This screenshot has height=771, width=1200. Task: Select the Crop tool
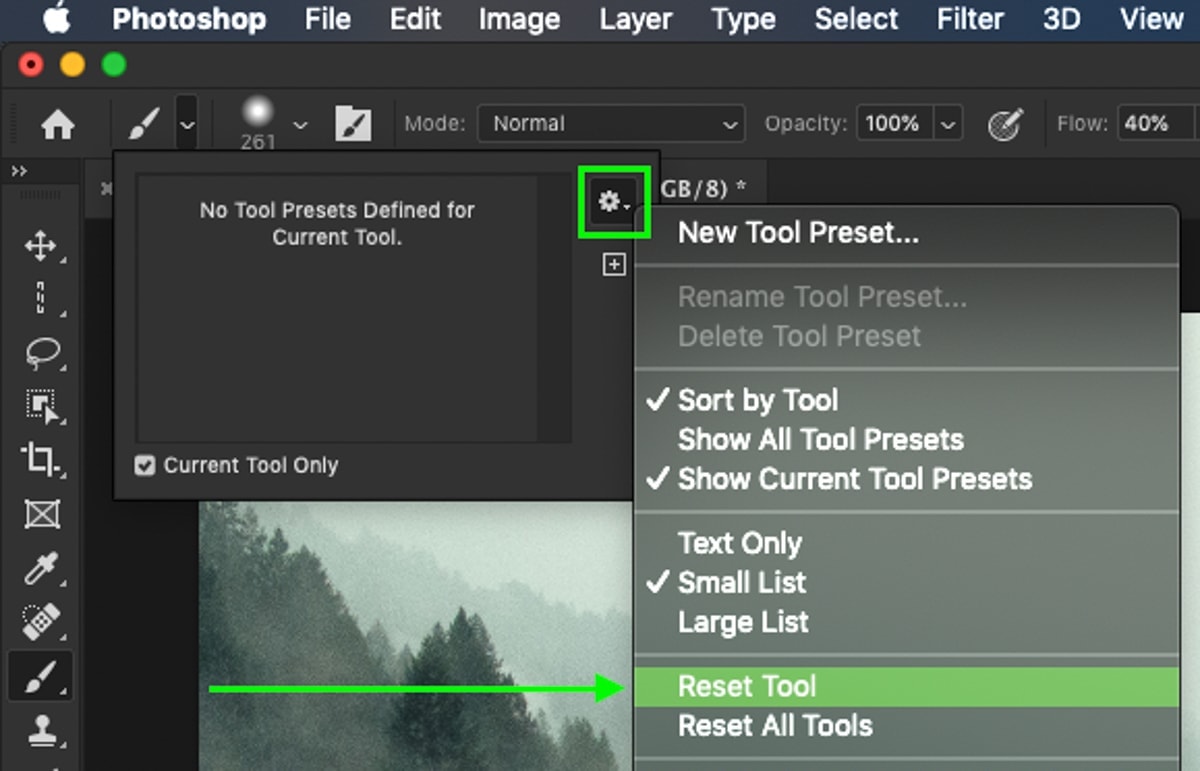click(x=41, y=460)
